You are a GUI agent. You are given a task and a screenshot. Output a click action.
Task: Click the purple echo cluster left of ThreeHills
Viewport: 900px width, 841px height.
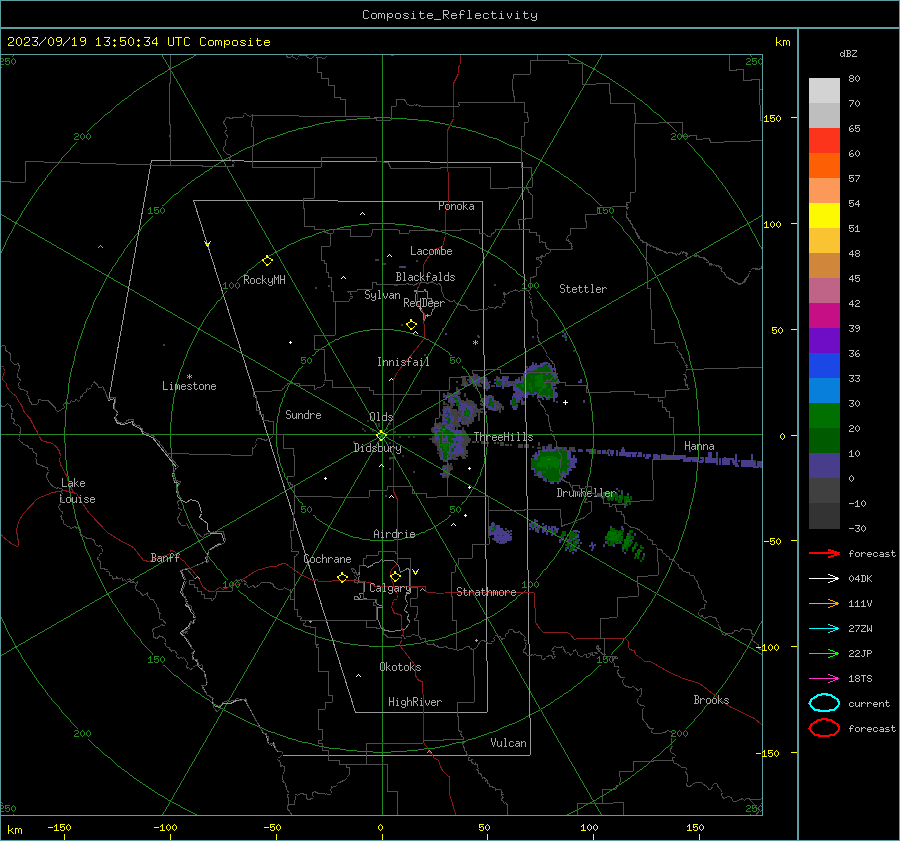[450, 440]
